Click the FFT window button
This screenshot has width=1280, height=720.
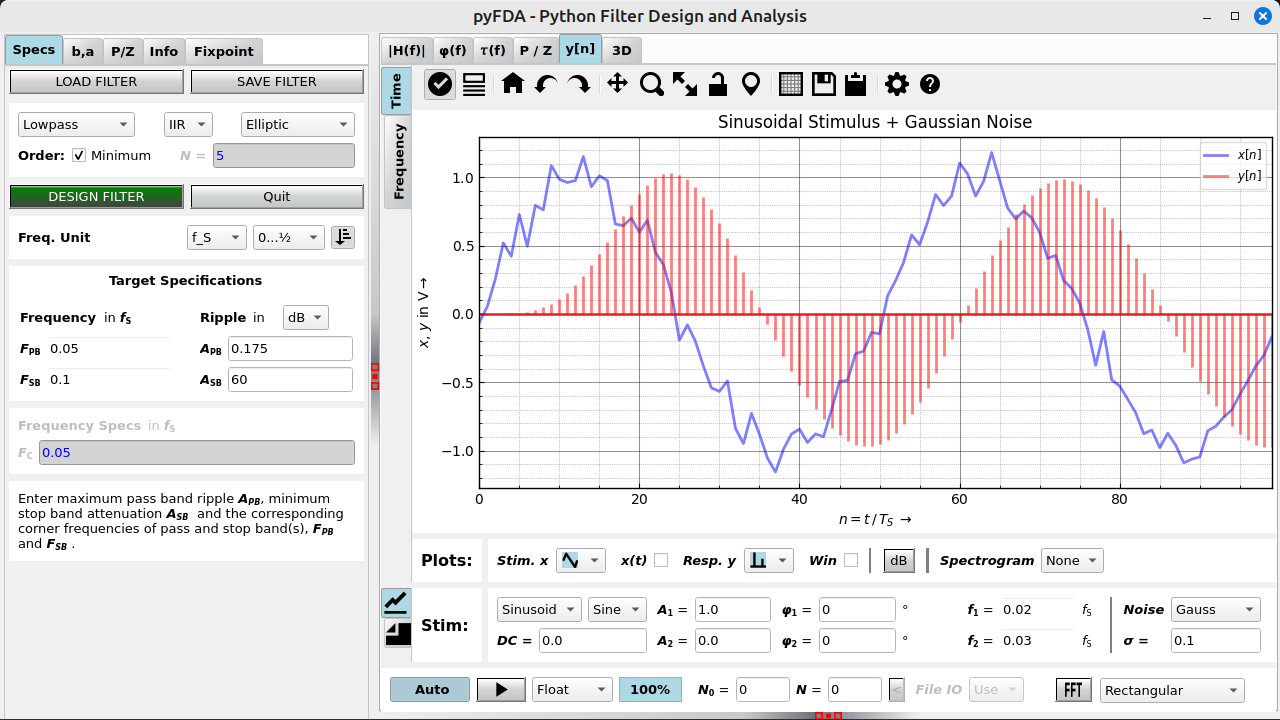1074,690
